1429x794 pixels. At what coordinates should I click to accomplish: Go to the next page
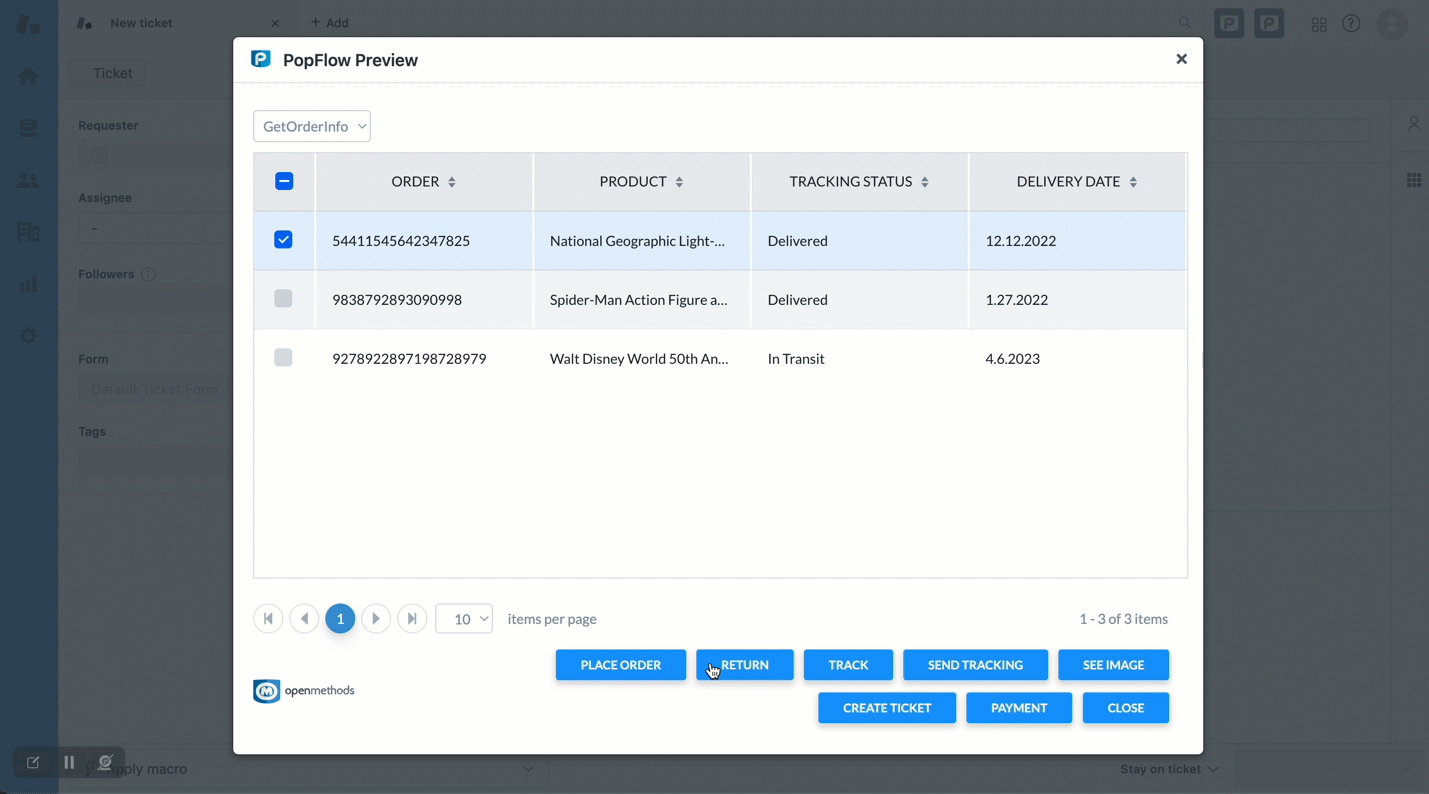pos(376,619)
